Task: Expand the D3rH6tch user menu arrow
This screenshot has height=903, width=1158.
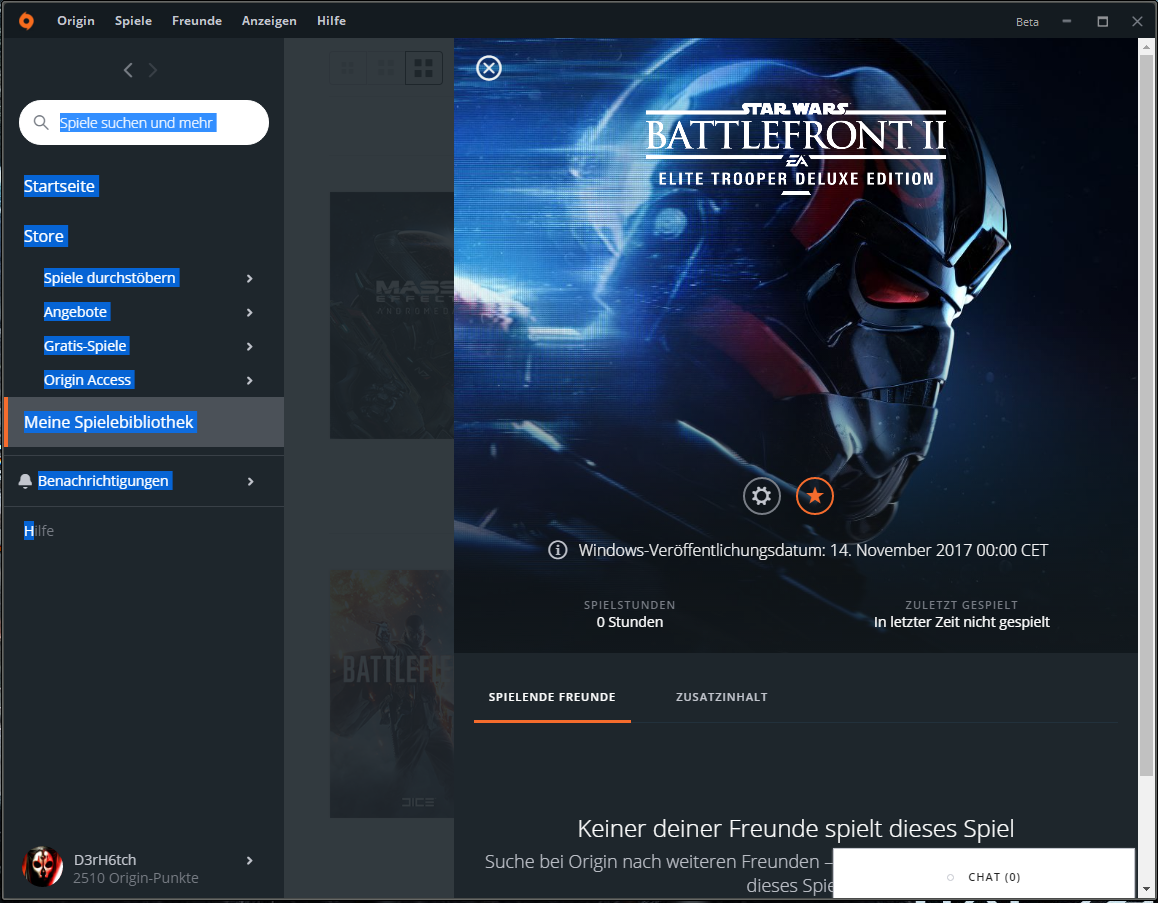Action: (x=250, y=860)
